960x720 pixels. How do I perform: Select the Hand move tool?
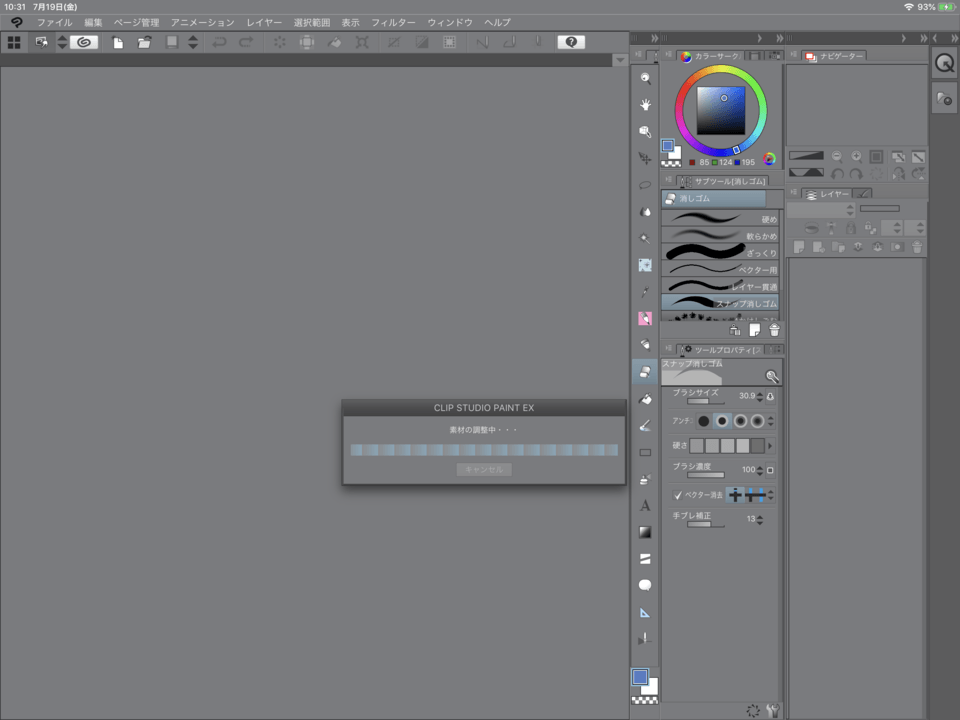(x=645, y=105)
